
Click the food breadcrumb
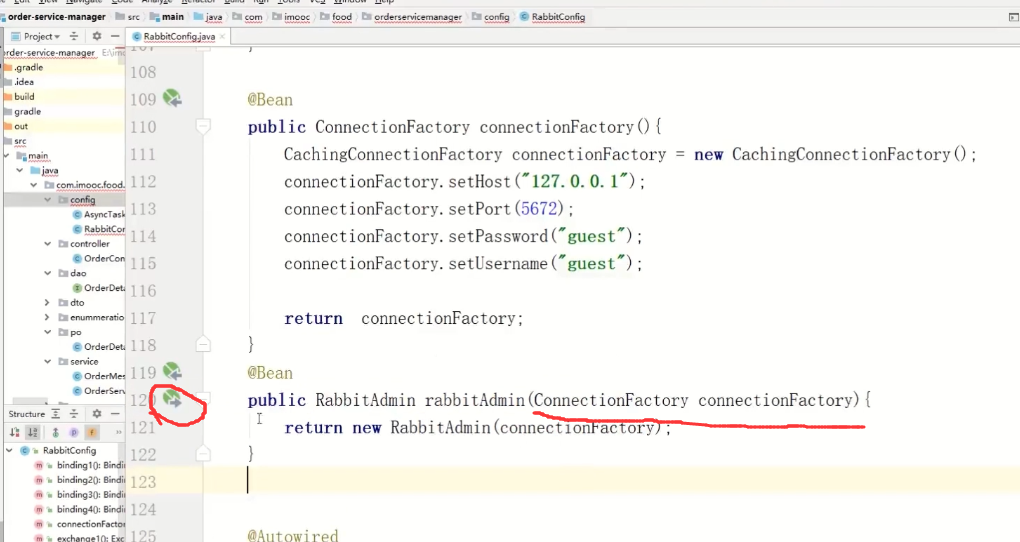[x=336, y=17]
